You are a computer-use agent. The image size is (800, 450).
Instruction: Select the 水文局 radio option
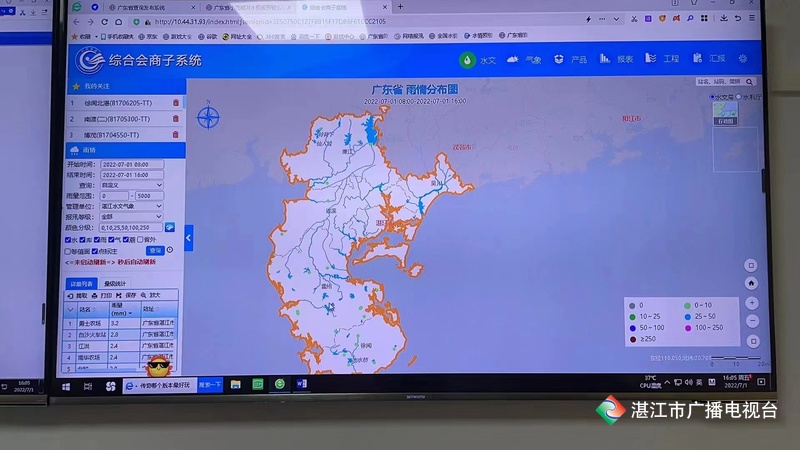click(x=714, y=97)
